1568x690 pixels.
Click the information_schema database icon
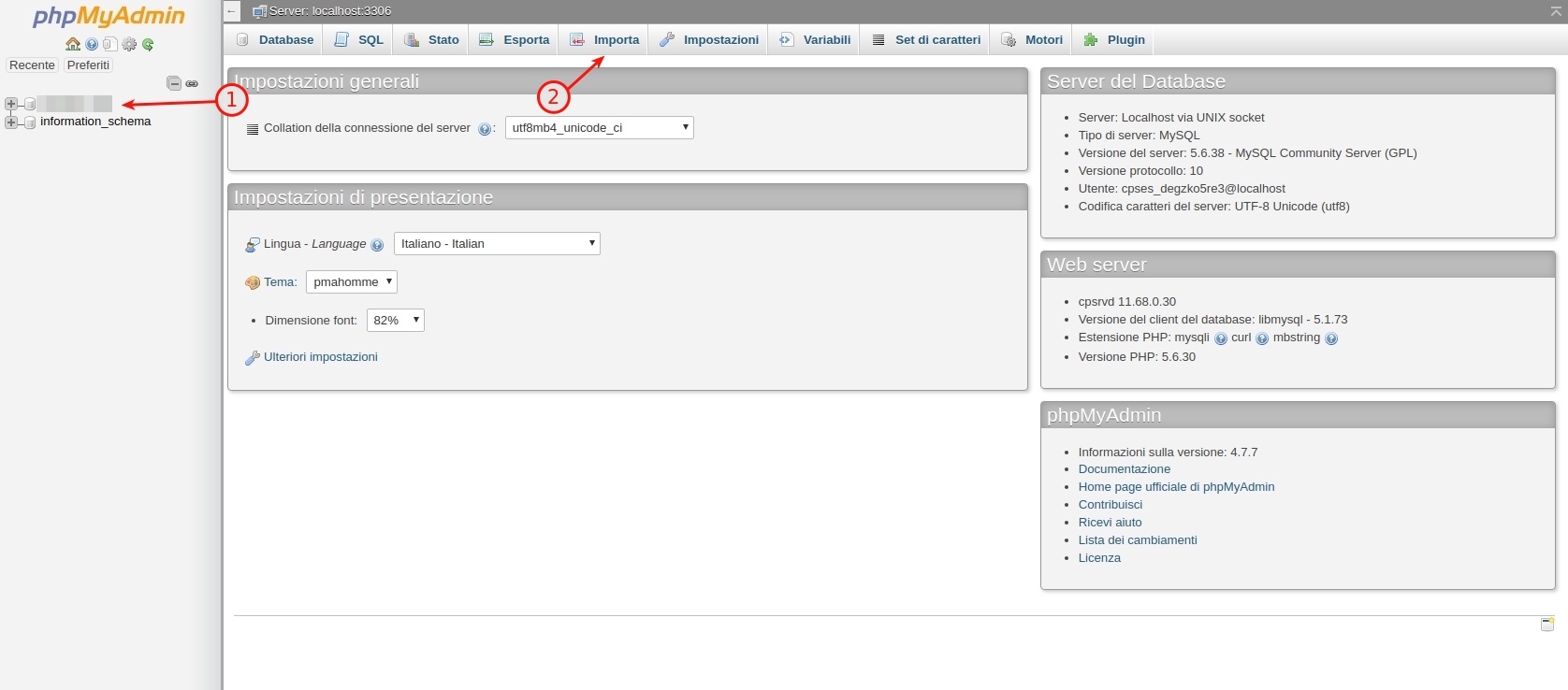coord(30,122)
